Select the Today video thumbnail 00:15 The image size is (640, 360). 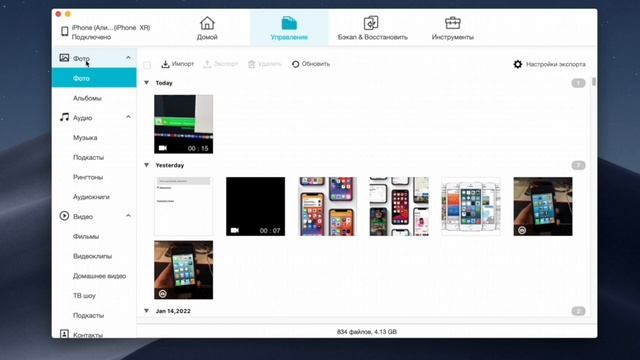(x=183, y=124)
